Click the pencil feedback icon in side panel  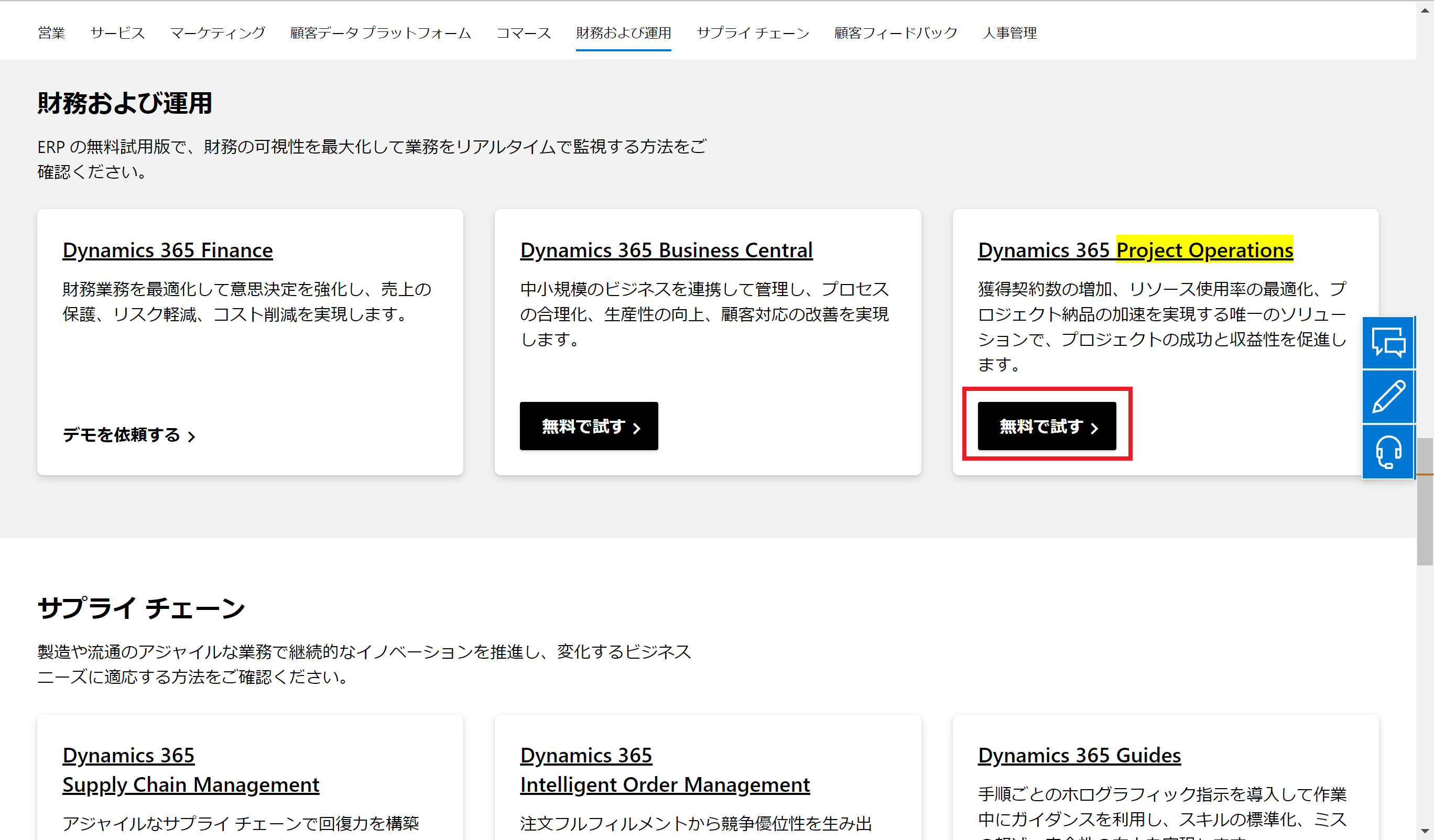click(x=1388, y=397)
